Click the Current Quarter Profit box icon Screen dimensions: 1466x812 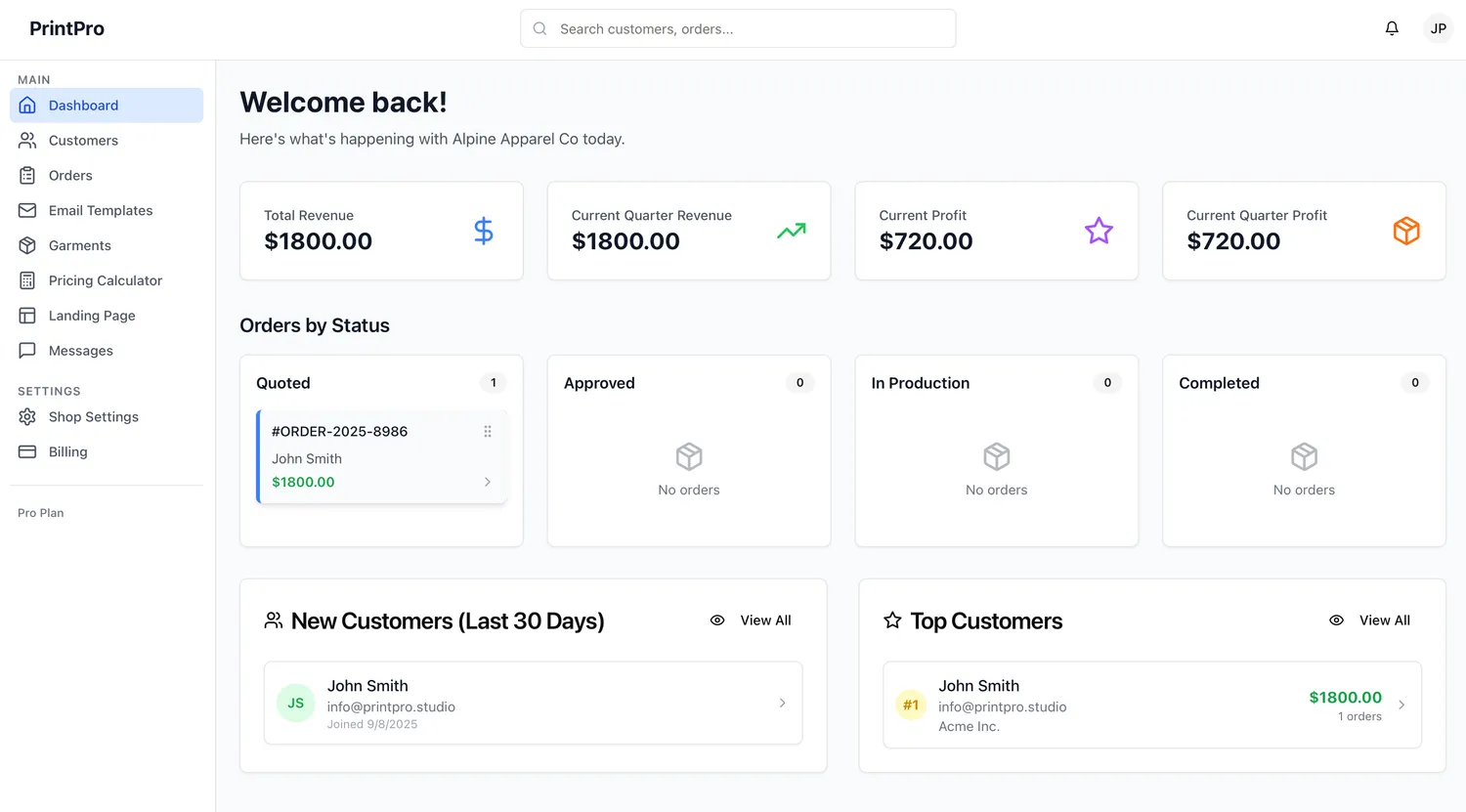(1405, 231)
